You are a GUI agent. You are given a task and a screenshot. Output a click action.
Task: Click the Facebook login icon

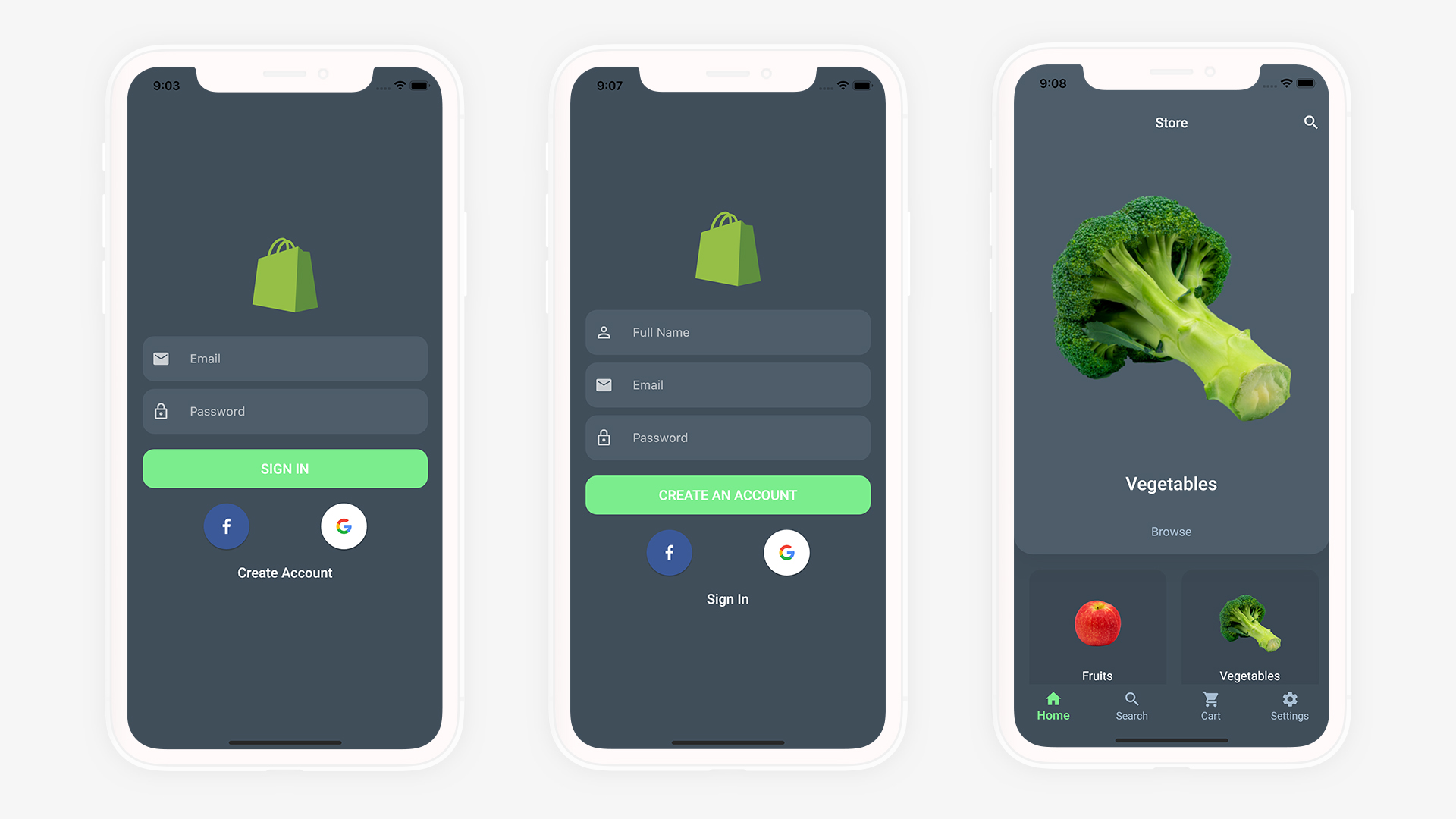225,525
